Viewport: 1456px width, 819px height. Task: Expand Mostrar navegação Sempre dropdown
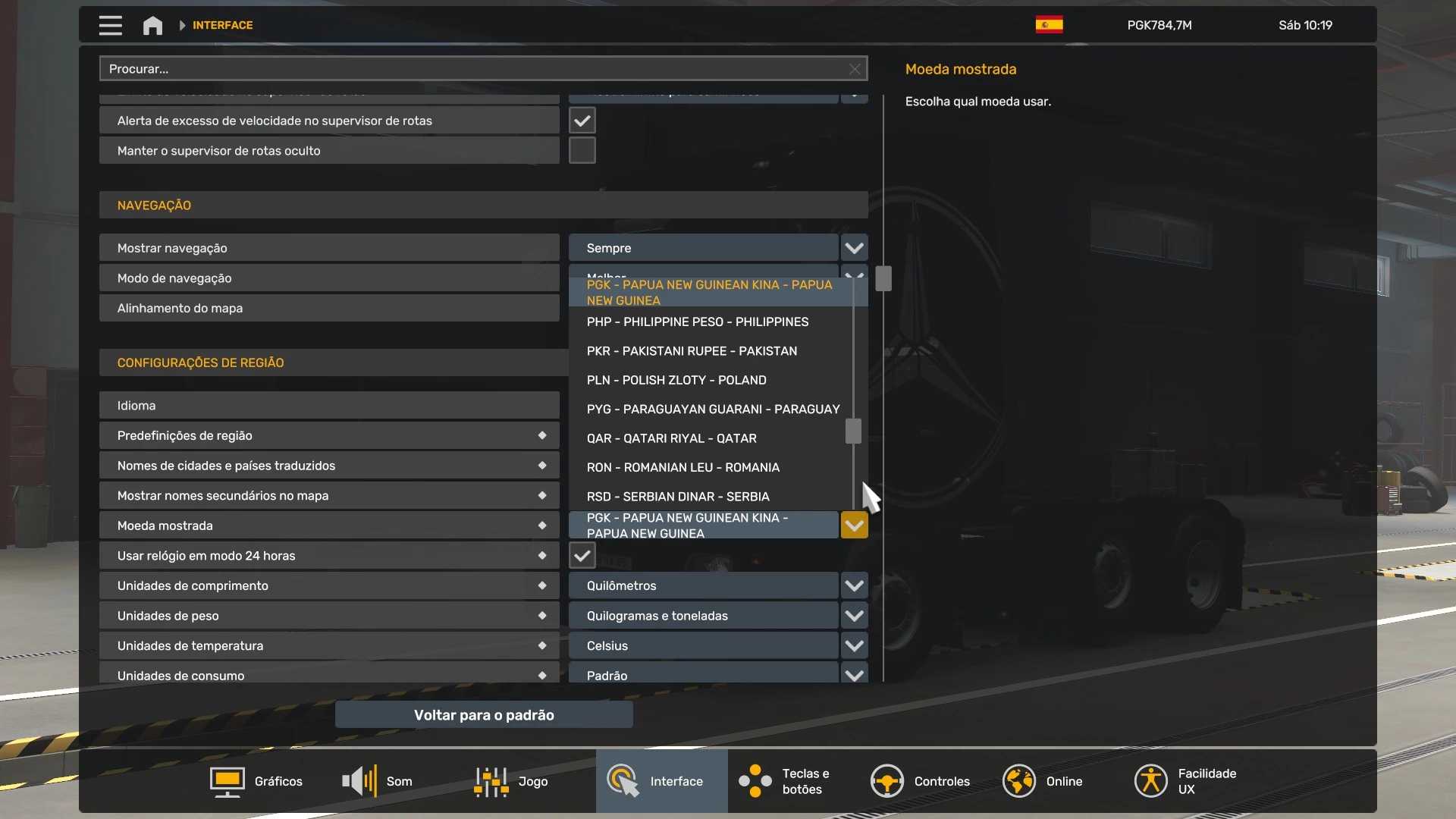click(854, 248)
